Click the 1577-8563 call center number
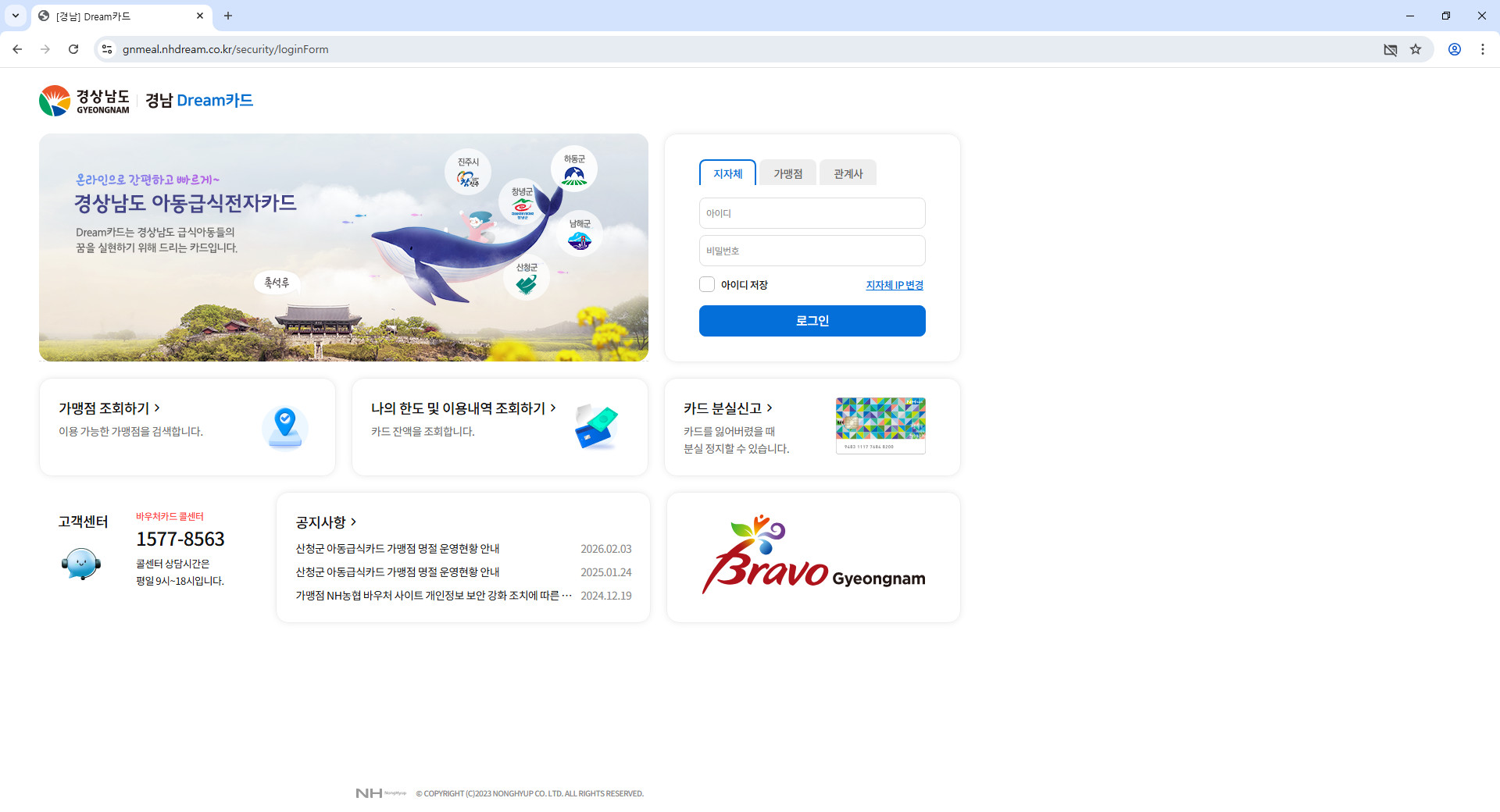1500x812 pixels. coord(180,540)
